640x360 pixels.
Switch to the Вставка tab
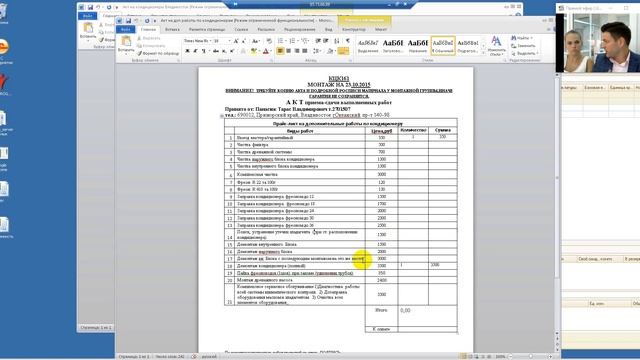(172, 29)
